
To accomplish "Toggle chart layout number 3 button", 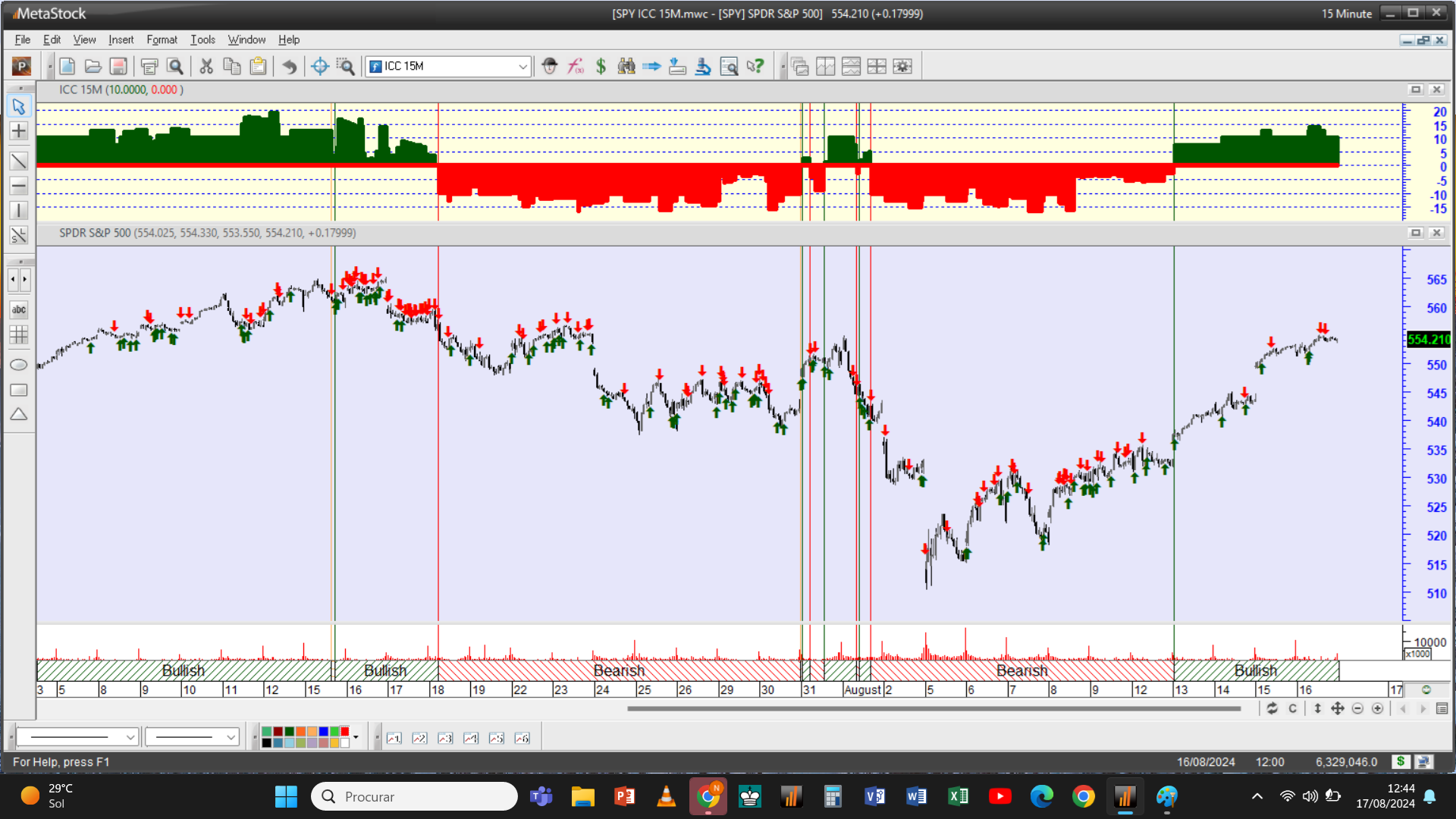I will (445, 738).
